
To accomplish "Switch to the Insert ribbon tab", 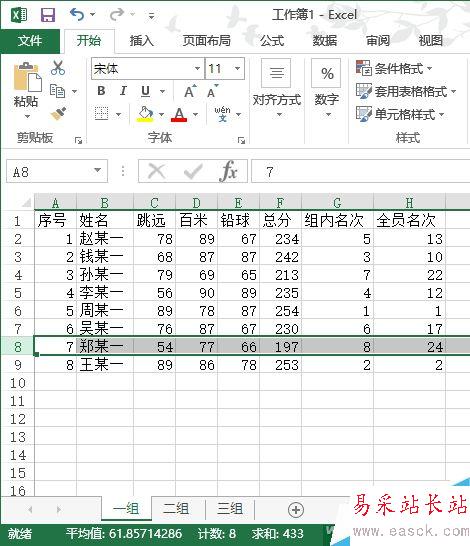I will tap(141, 41).
